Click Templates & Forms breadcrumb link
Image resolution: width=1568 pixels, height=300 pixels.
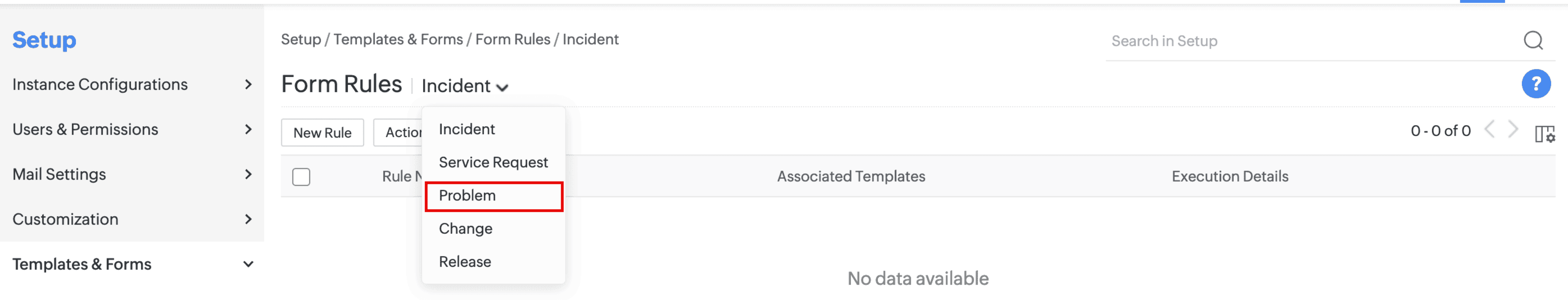(x=398, y=39)
